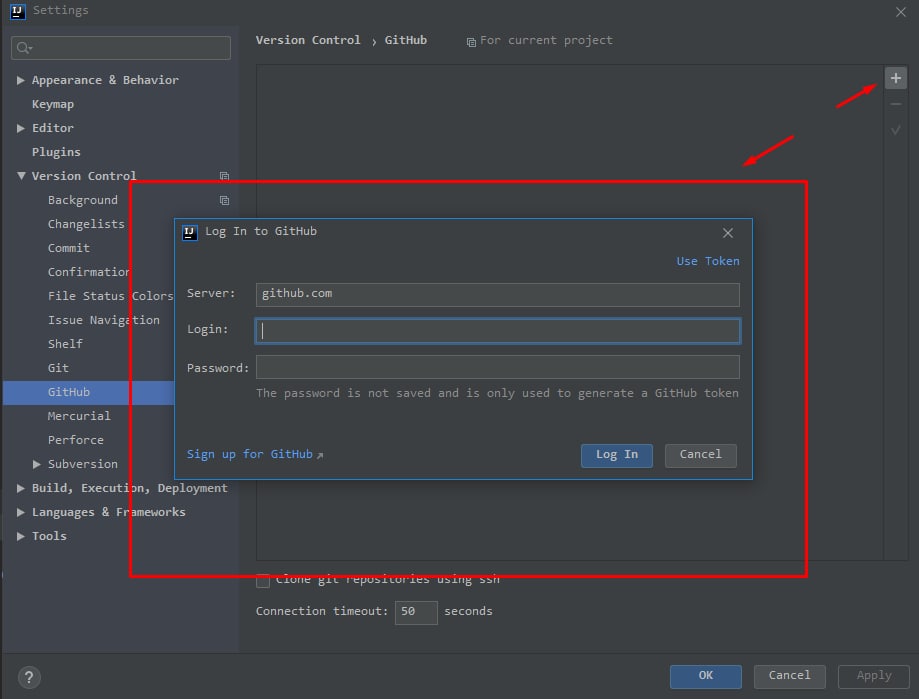The image size is (919, 699).
Task: Click the search magnifier icon in Settings
Action: (x=23, y=48)
